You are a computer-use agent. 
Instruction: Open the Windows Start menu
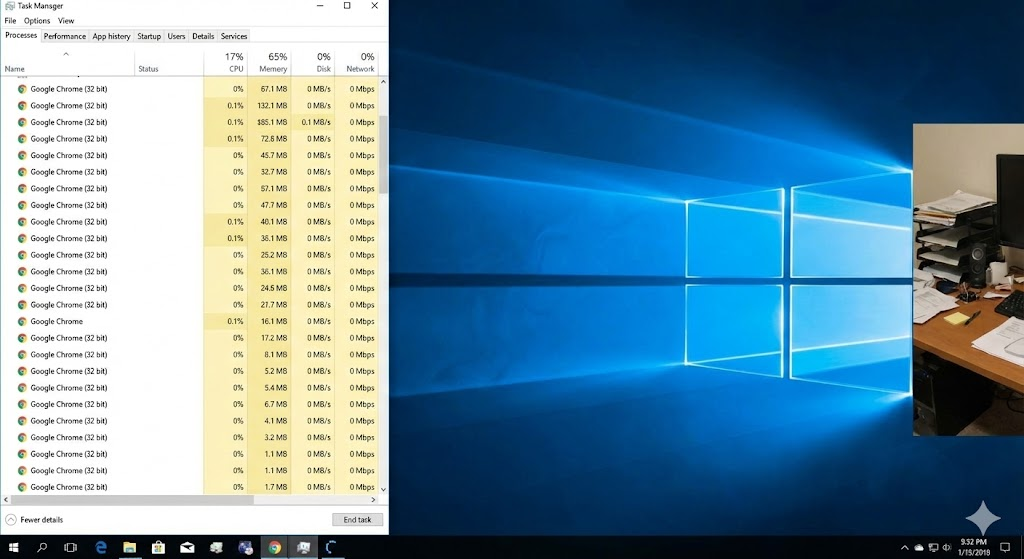coord(13,547)
